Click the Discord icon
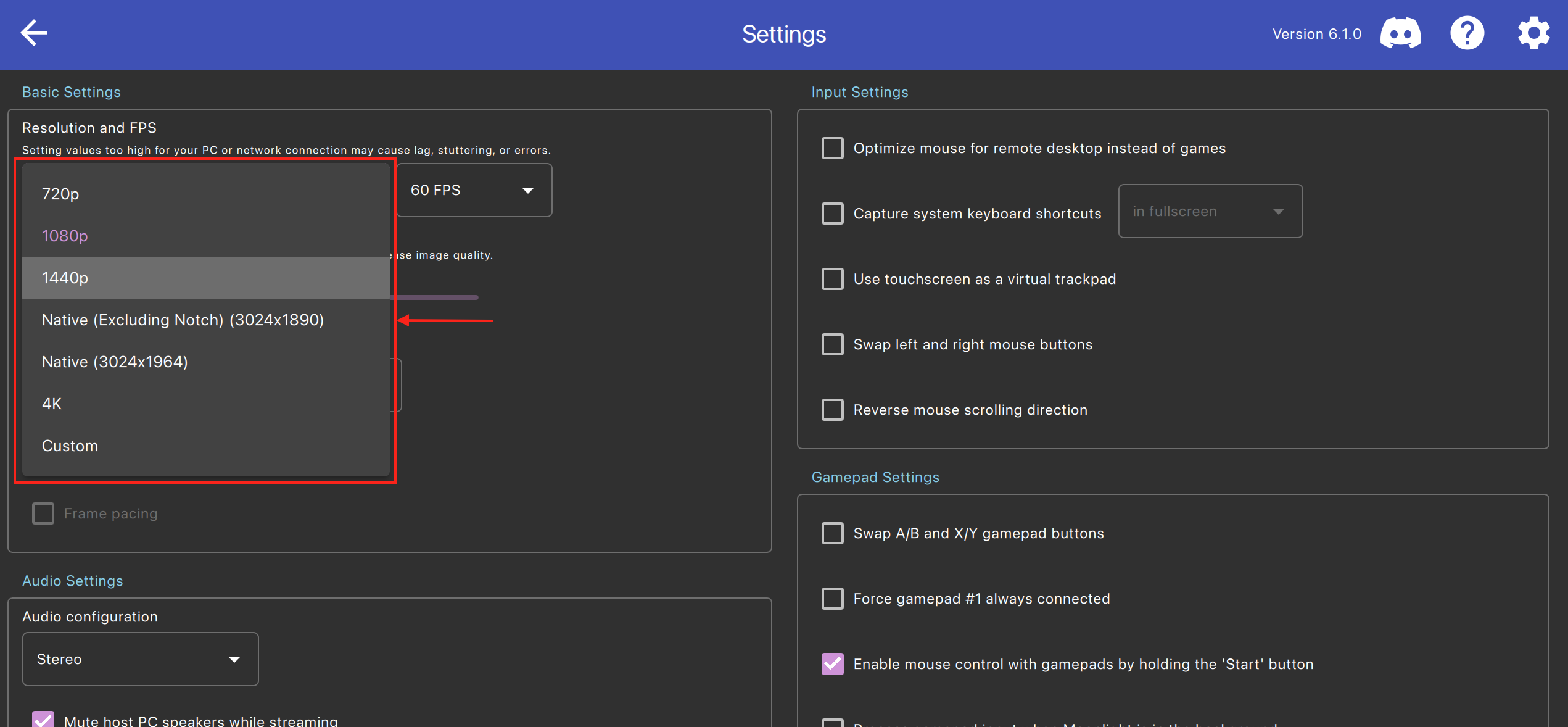The height and width of the screenshot is (727, 1568). [x=1401, y=33]
